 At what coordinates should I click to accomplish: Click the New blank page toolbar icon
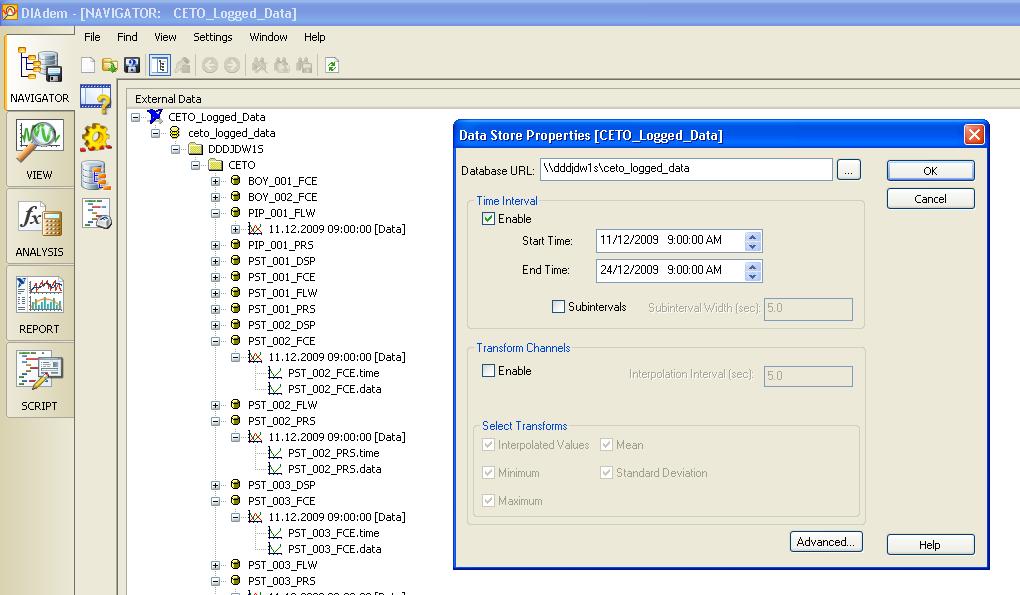(x=88, y=65)
